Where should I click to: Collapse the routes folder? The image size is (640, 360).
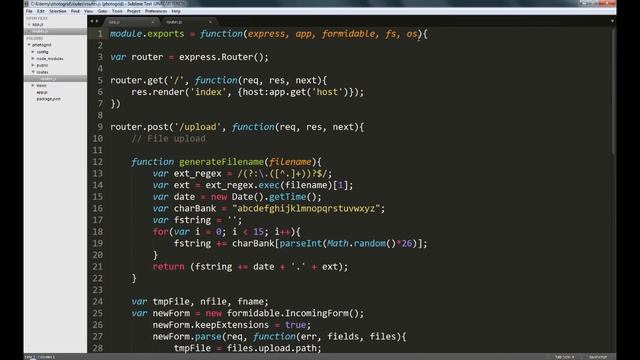click(x=33, y=72)
